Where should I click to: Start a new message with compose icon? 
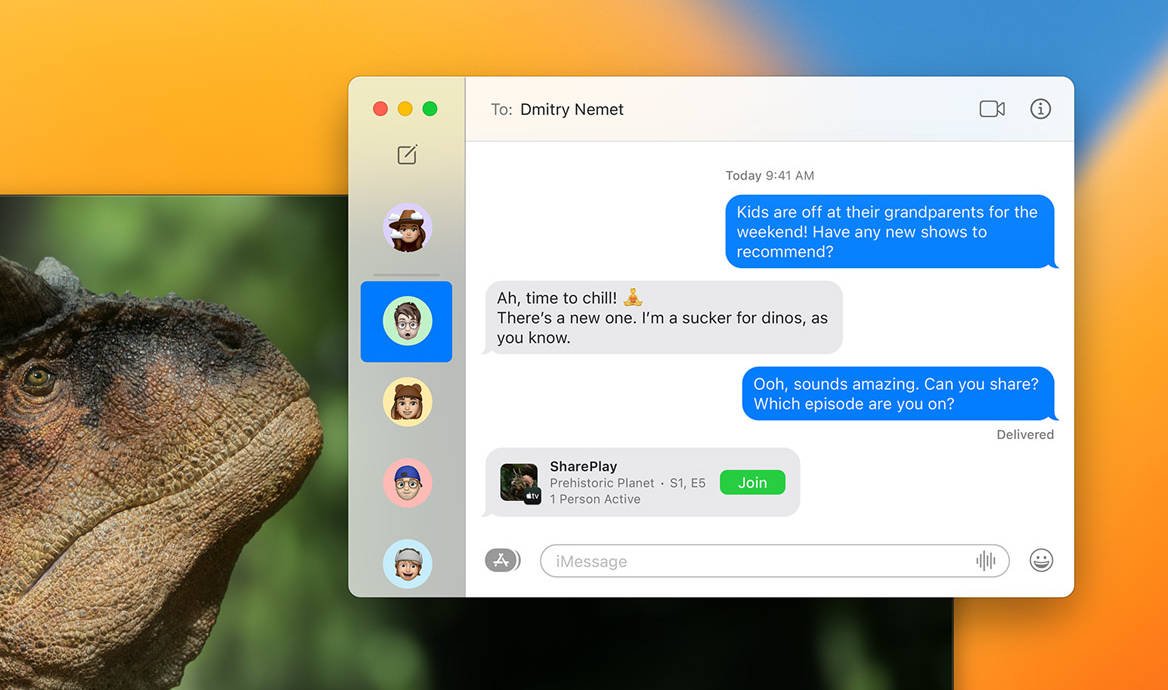(407, 154)
